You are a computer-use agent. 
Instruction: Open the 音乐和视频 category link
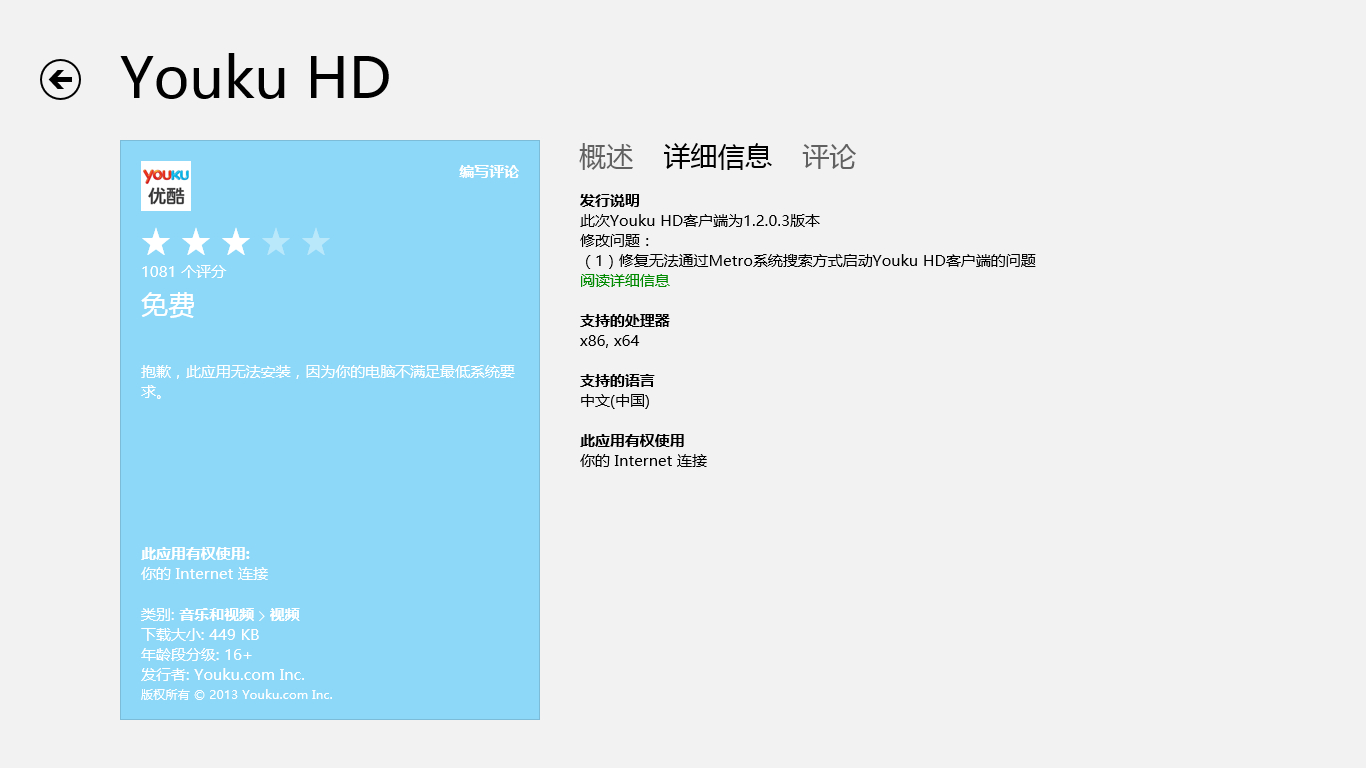[217, 615]
